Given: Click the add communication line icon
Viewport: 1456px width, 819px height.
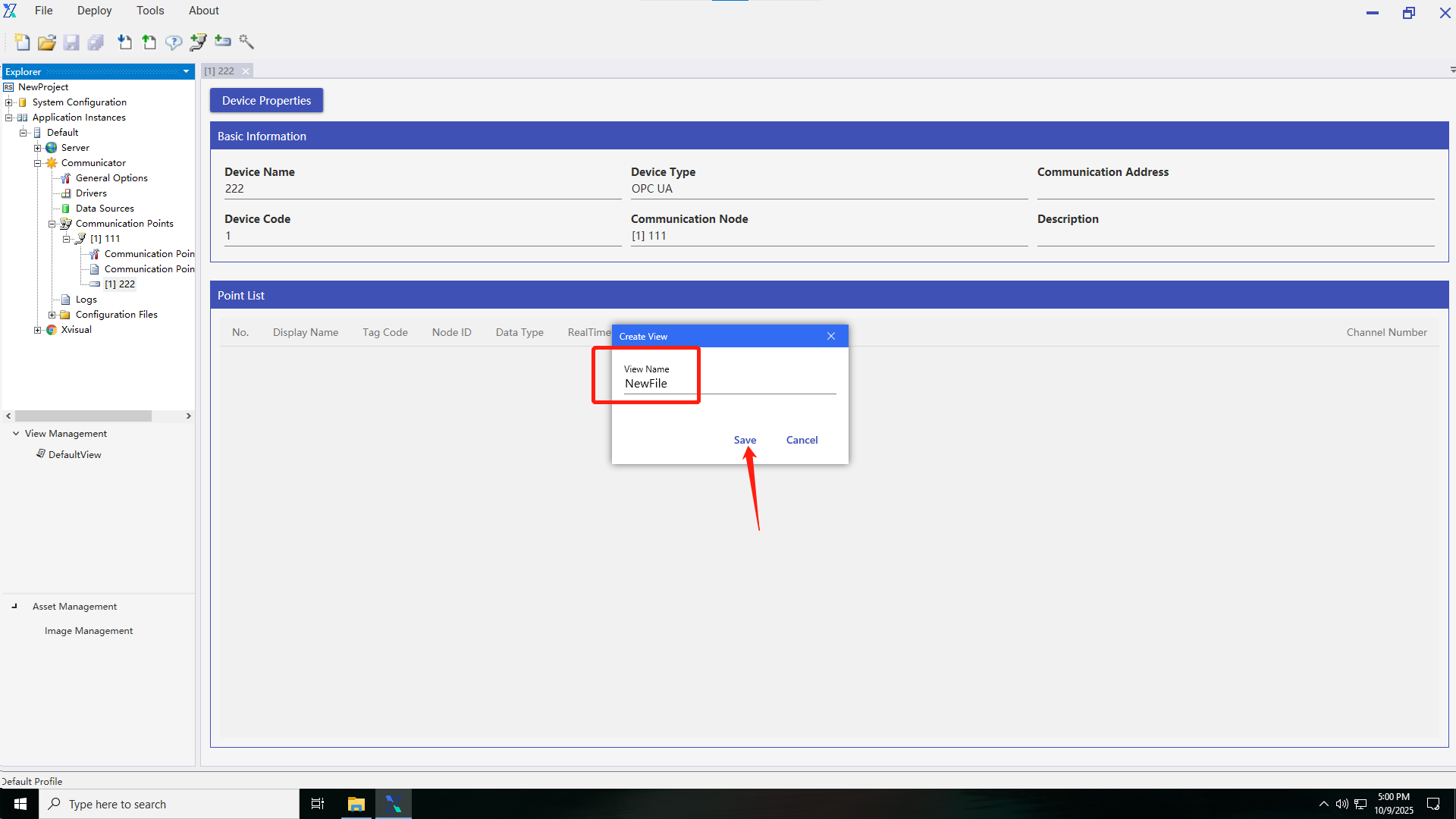Looking at the screenshot, I should coord(198,42).
